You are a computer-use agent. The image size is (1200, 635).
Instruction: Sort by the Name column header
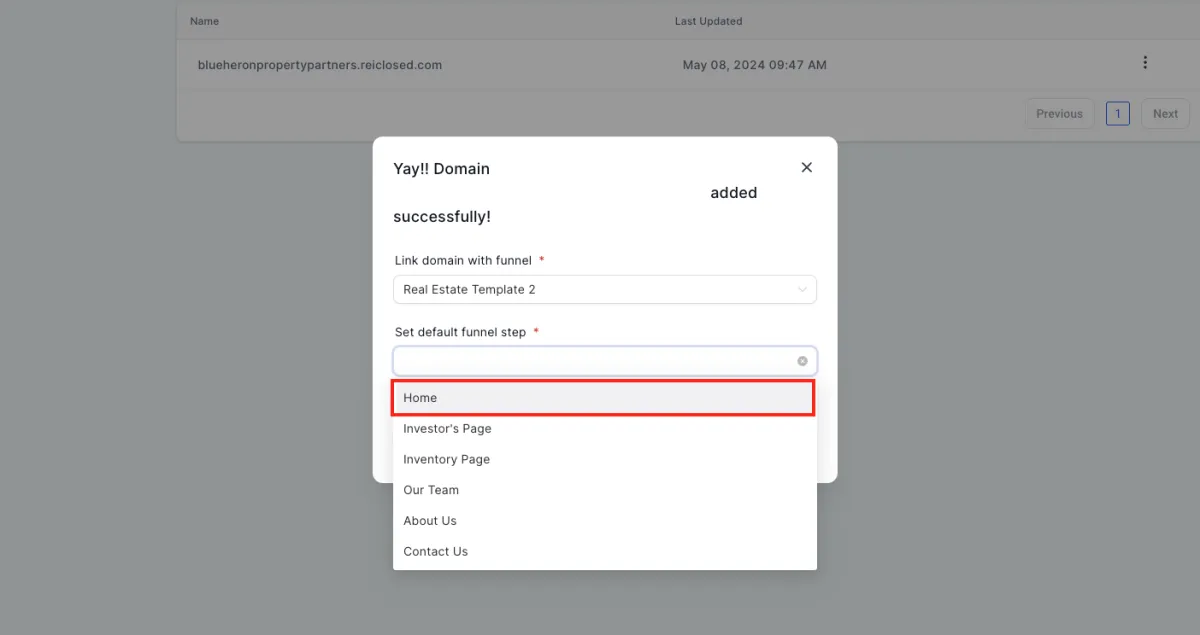[x=204, y=21]
